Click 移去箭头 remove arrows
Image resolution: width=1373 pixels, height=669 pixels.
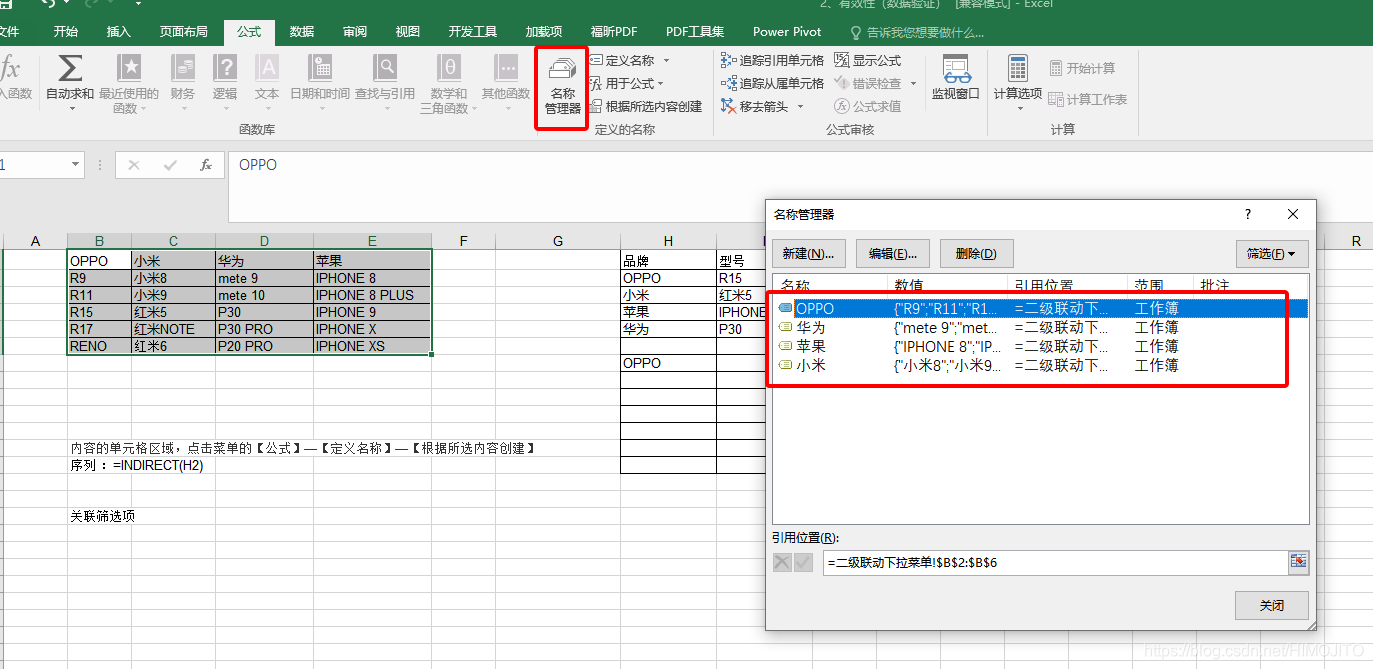(755, 106)
